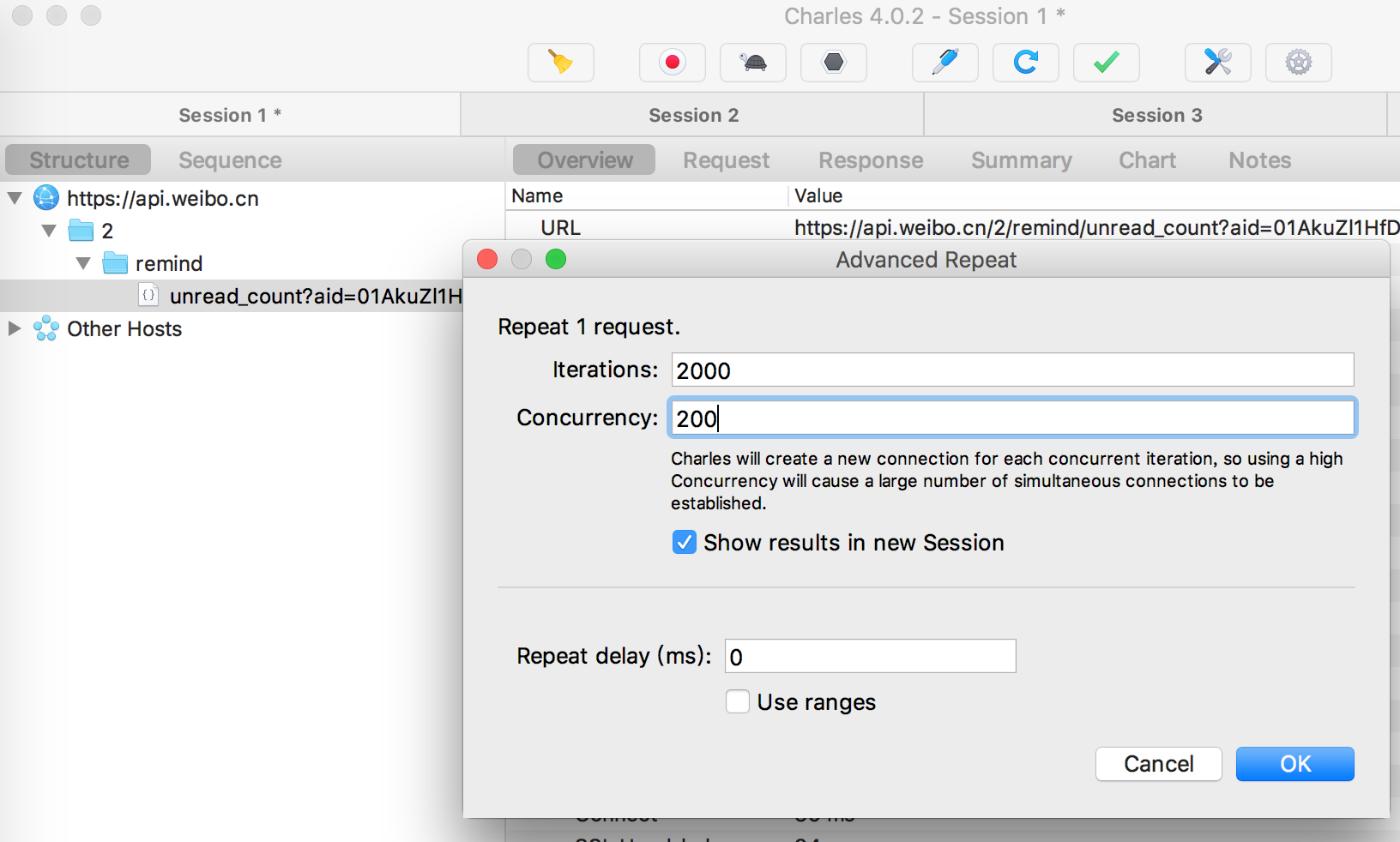1400x842 pixels.
Task: Collapse the https://api.weibo.cn host node
Action: 15,198
